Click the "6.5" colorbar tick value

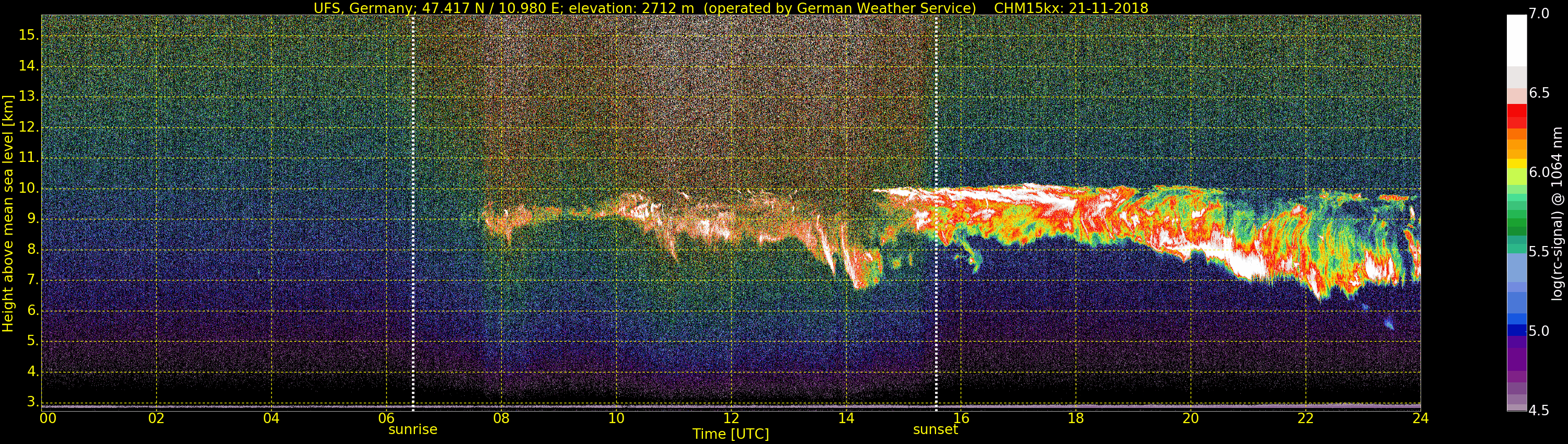tap(1539, 93)
